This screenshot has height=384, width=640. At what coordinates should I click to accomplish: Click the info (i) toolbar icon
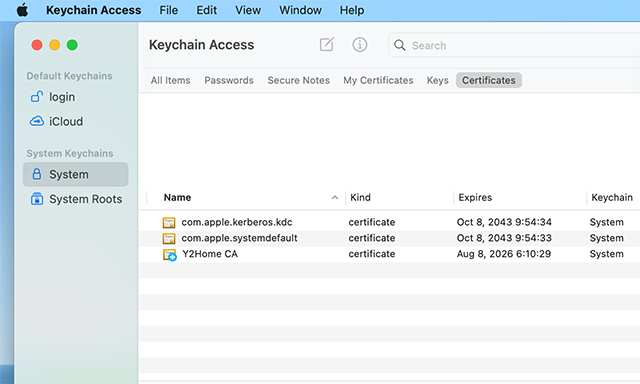click(360, 44)
